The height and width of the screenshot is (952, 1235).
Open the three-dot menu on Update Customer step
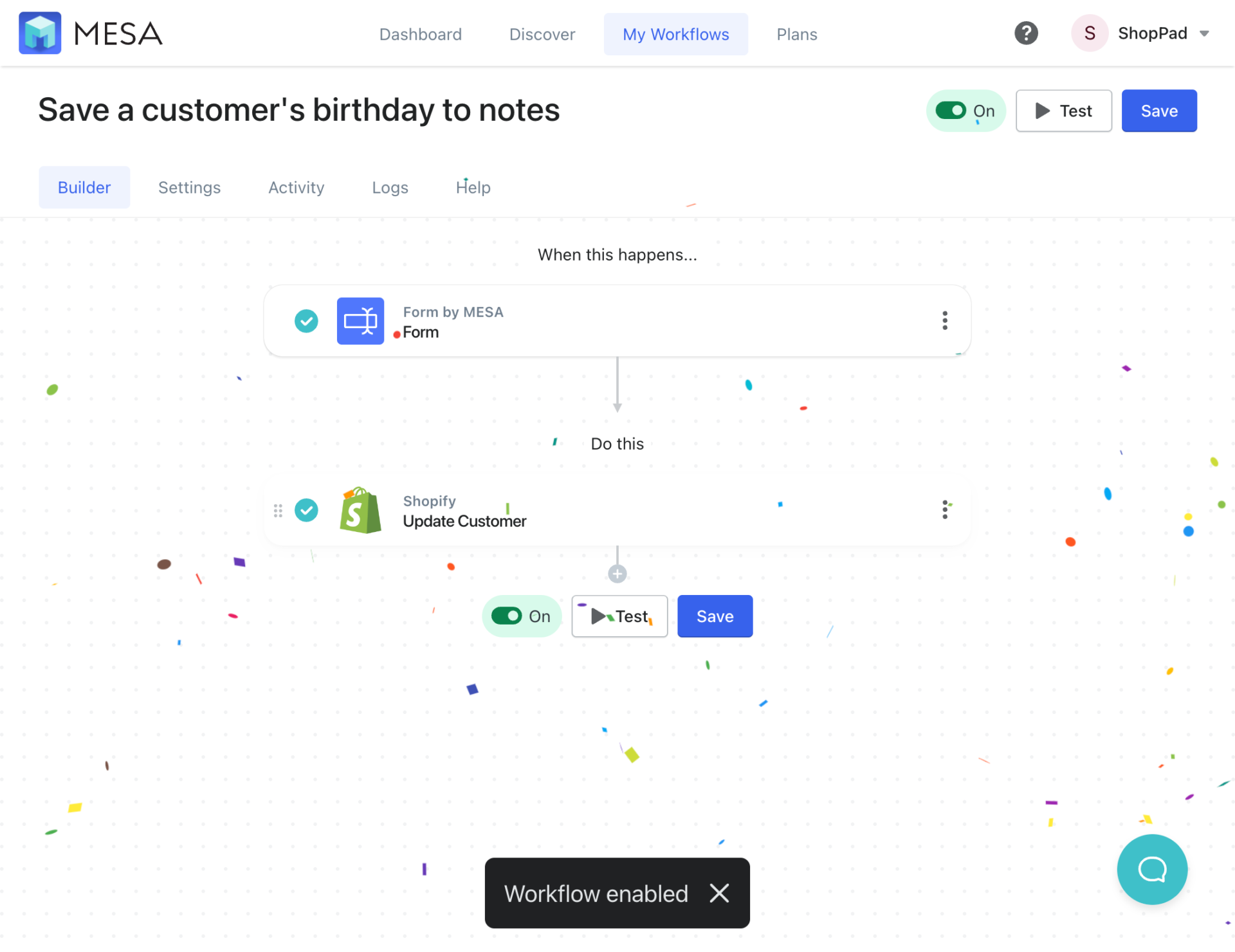tap(945, 510)
